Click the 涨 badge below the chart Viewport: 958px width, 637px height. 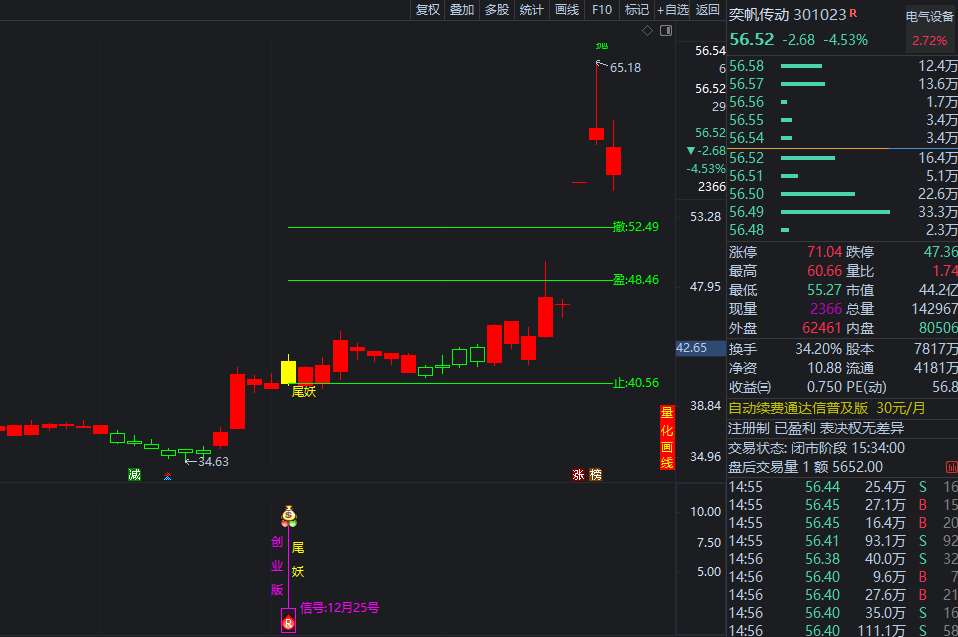click(x=578, y=474)
